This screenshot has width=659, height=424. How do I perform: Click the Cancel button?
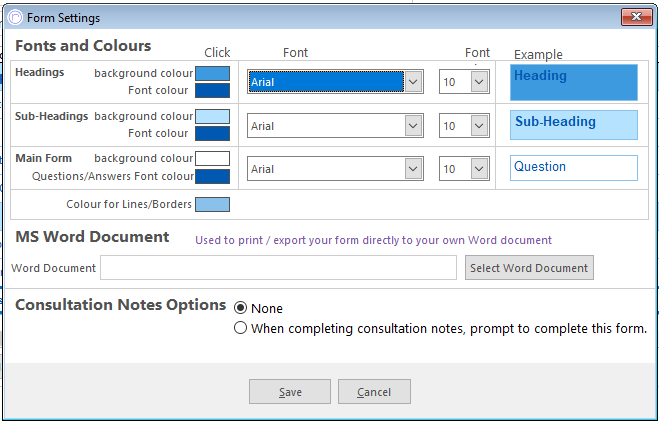click(374, 392)
